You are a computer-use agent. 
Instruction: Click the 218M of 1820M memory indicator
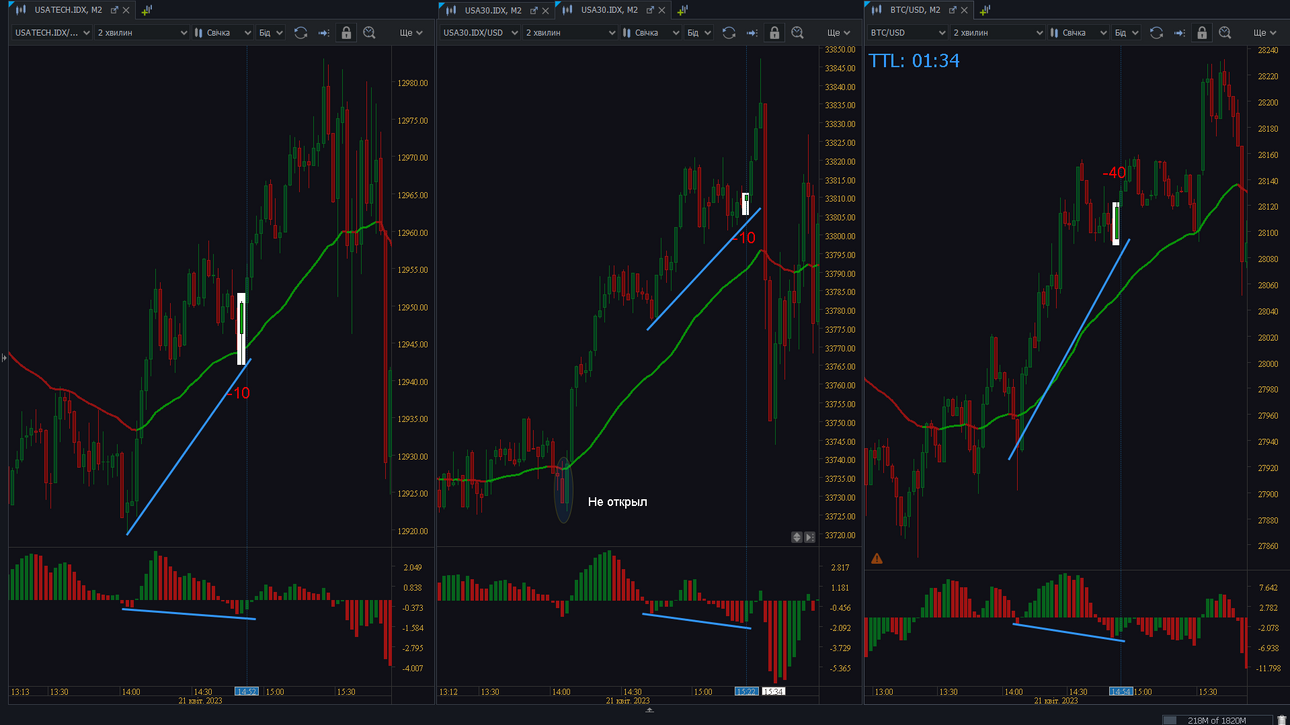1218,720
